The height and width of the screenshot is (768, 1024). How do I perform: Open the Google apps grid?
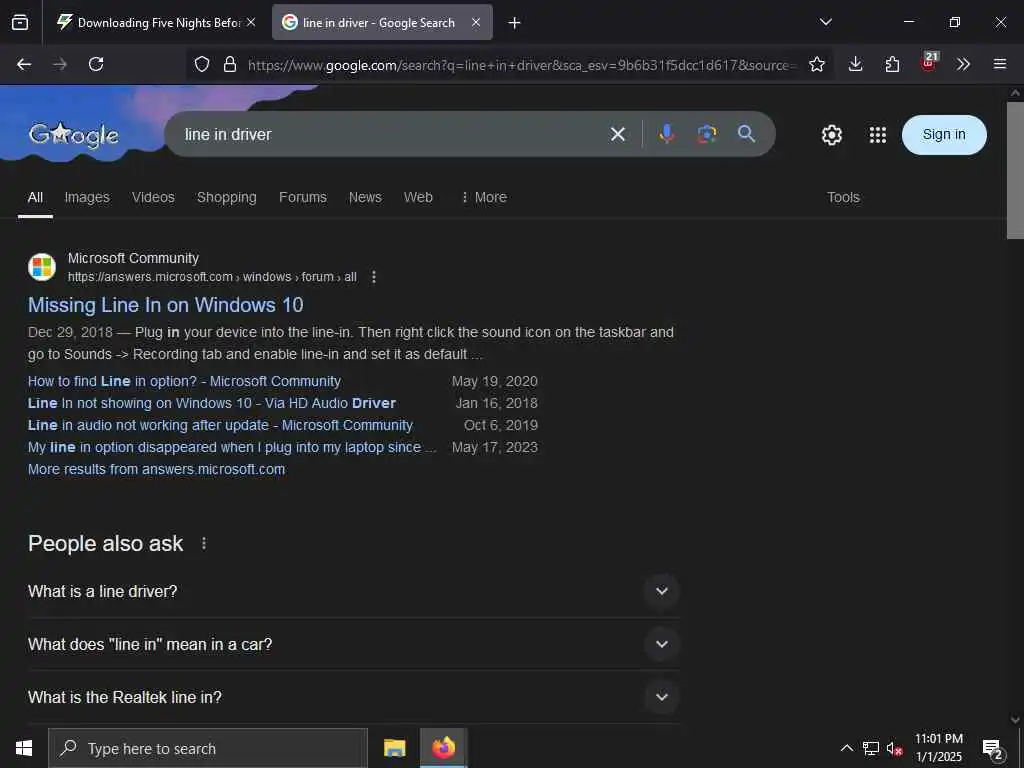(878, 135)
